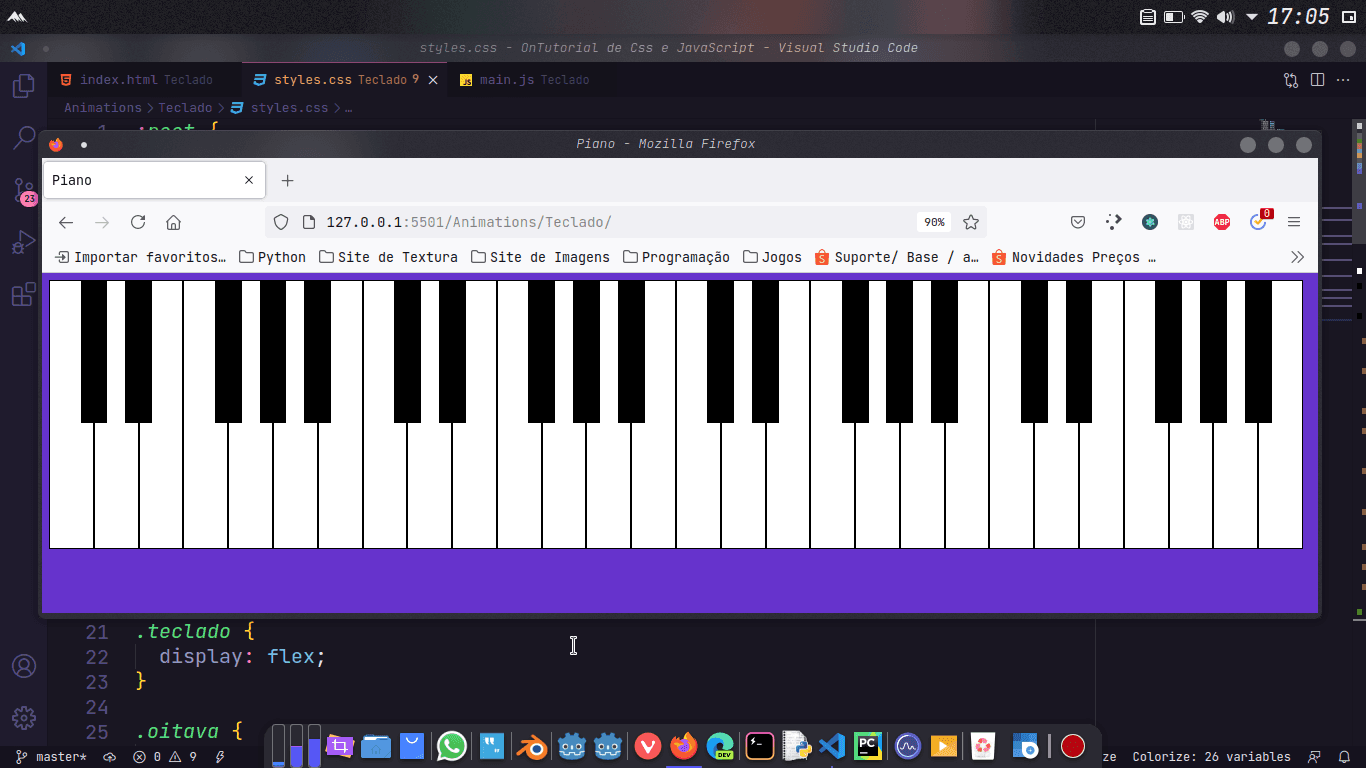Open editor More Actions ellipsis
1366x768 pixels.
pos(1343,80)
